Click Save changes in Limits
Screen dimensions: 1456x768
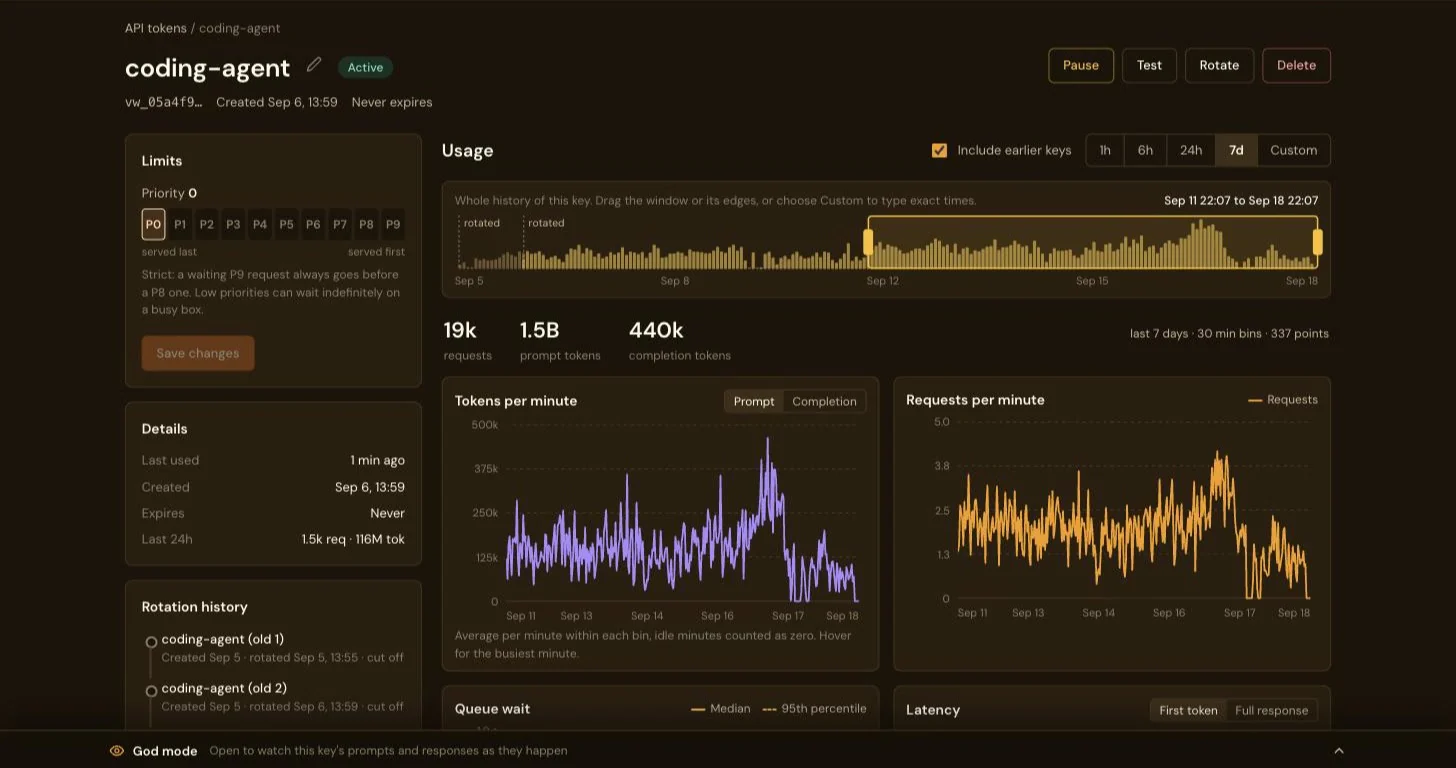coord(198,353)
